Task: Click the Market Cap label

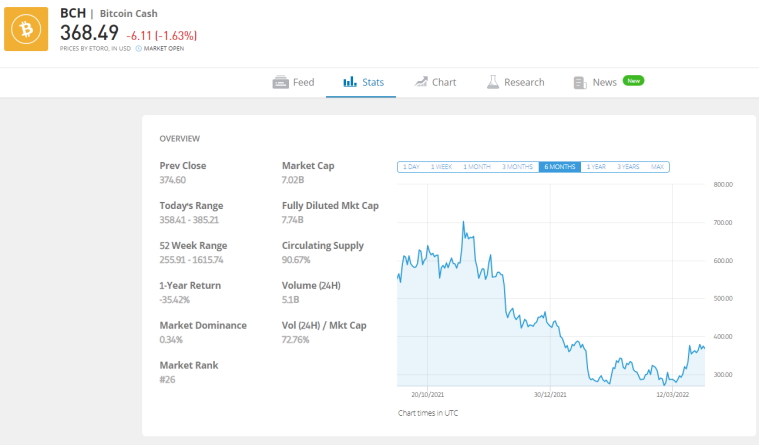Action: pos(308,166)
